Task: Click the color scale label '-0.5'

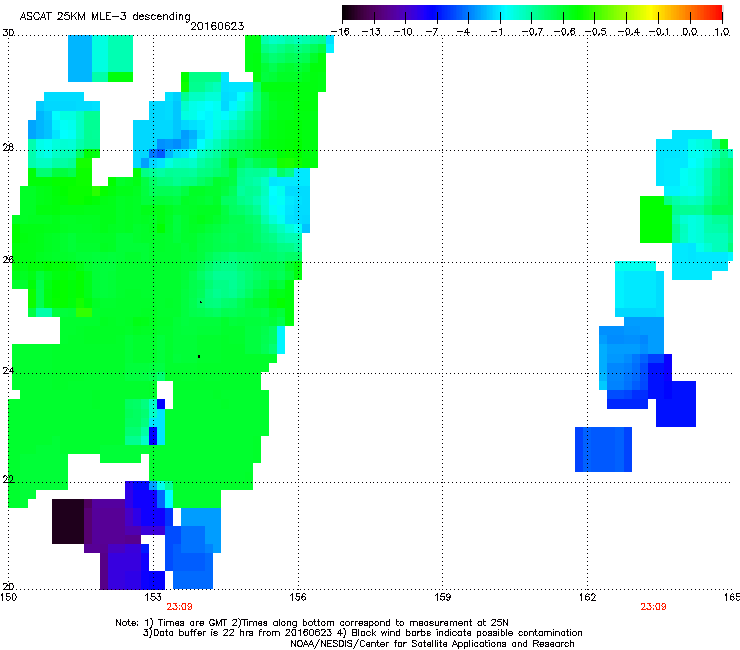Action: pos(595,32)
